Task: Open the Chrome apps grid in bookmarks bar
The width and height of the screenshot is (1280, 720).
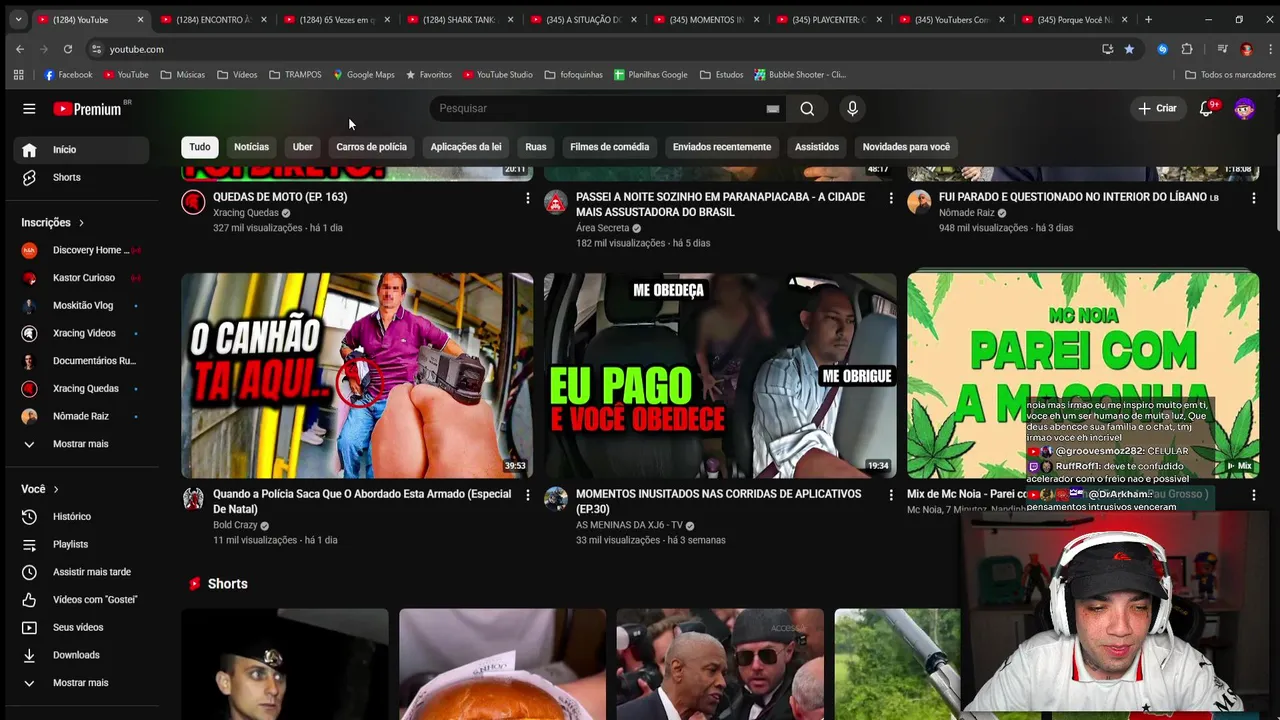Action: 18,75
